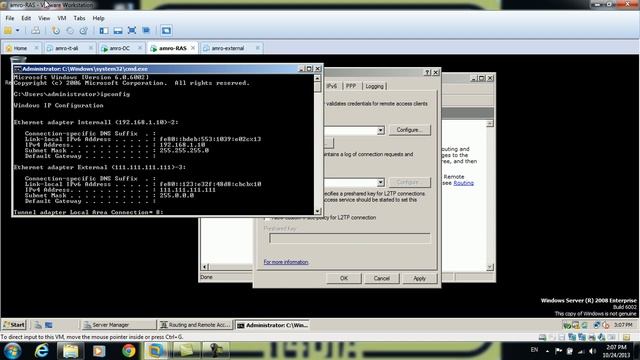Image resolution: width=640 pixels, height=360 pixels.
Task: Select VMware Workstation host taskbar icon
Action: [x=156, y=351]
